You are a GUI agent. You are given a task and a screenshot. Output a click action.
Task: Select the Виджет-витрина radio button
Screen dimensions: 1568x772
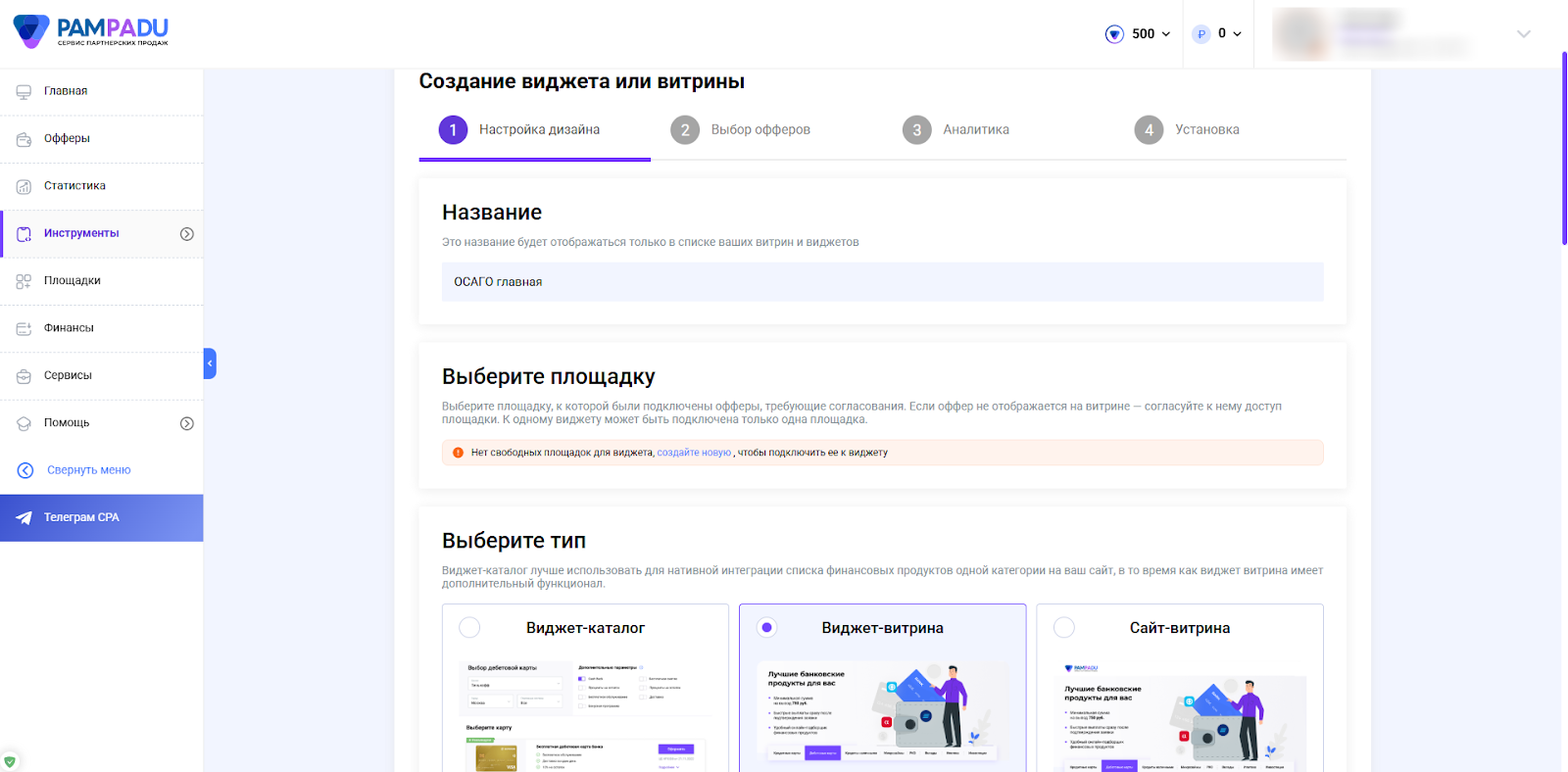(x=766, y=627)
